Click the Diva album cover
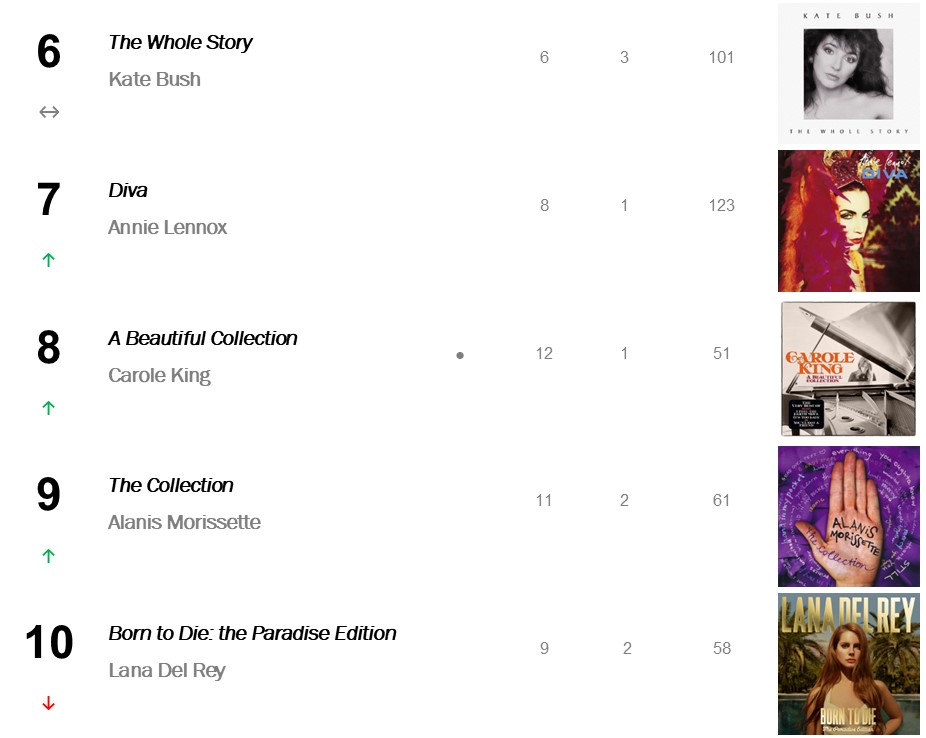Viewport: 926px width, 738px height. coord(848,221)
